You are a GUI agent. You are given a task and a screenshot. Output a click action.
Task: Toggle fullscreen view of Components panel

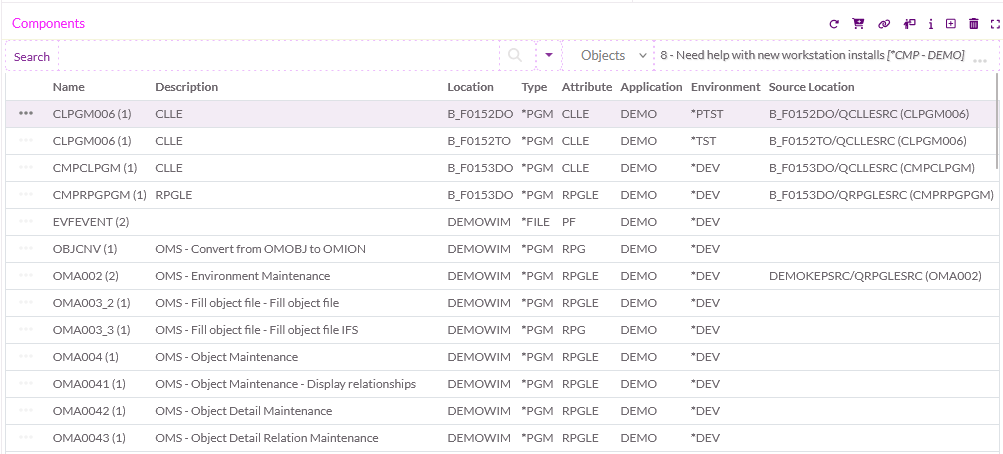(x=993, y=24)
